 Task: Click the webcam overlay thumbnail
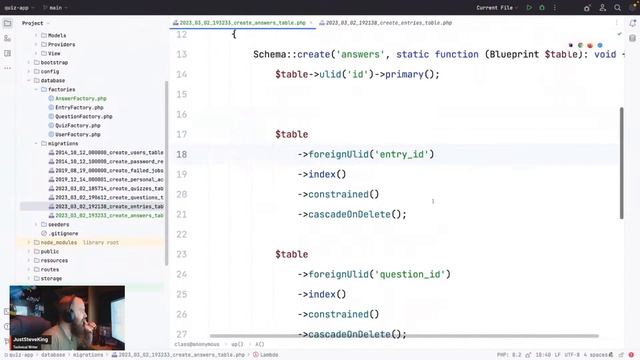pyautogui.click(x=67, y=318)
